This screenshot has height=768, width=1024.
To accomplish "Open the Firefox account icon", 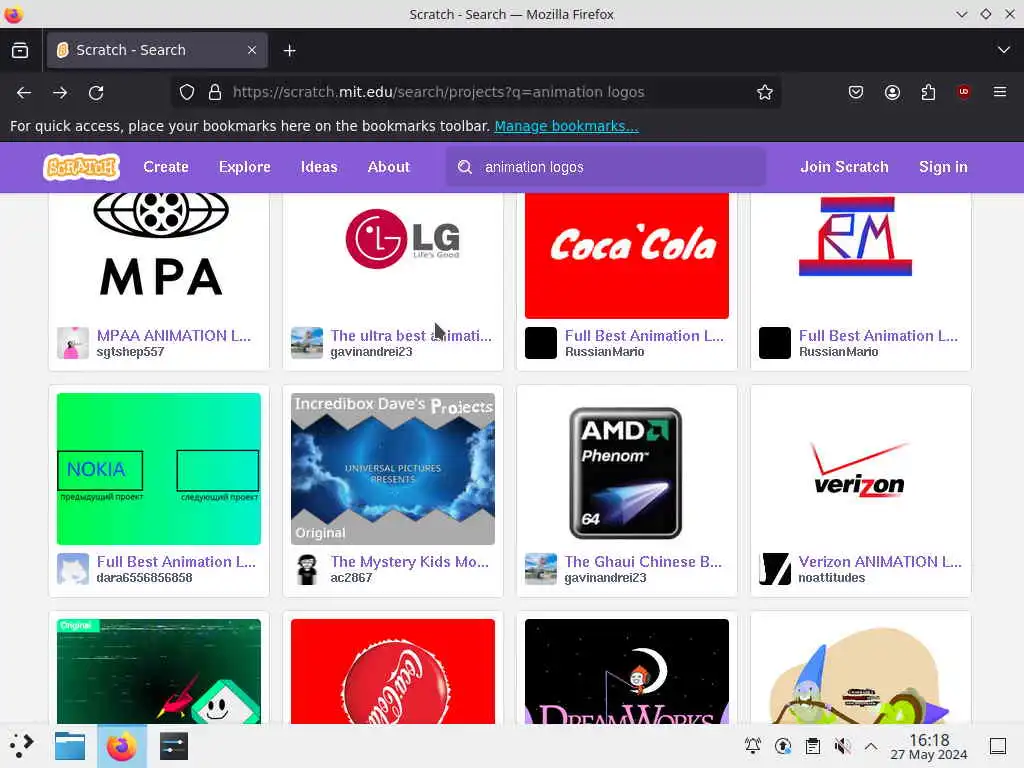I will 892,92.
